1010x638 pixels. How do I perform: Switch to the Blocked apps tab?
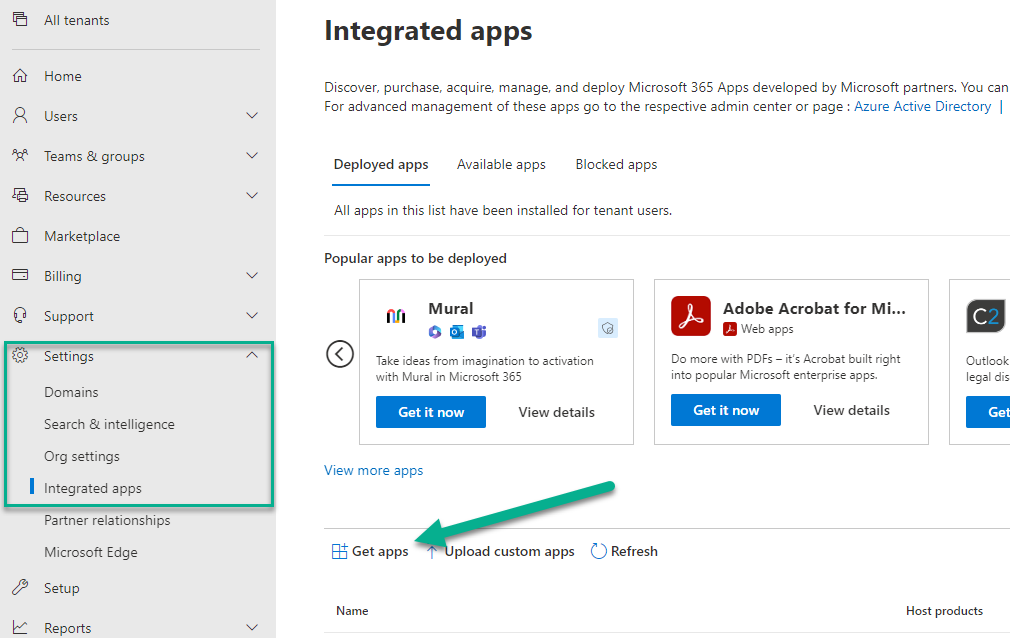[x=616, y=164]
